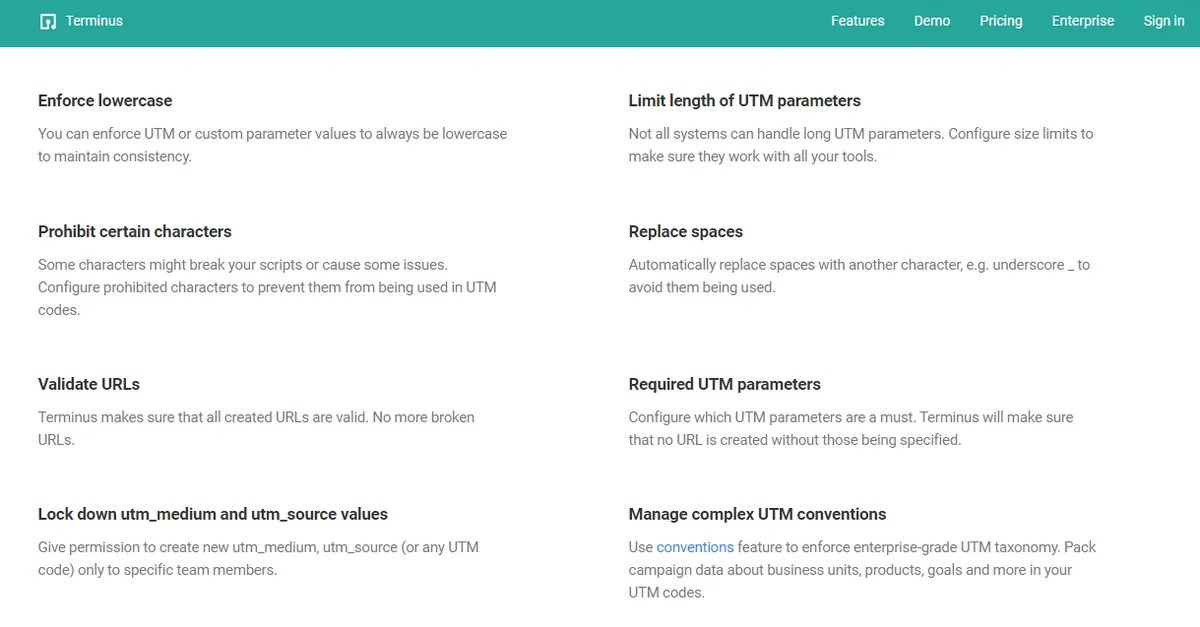This screenshot has height=627, width=1200.
Task: Click the Manage complex UTM conventions heading
Action: pyautogui.click(x=757, y=514)
